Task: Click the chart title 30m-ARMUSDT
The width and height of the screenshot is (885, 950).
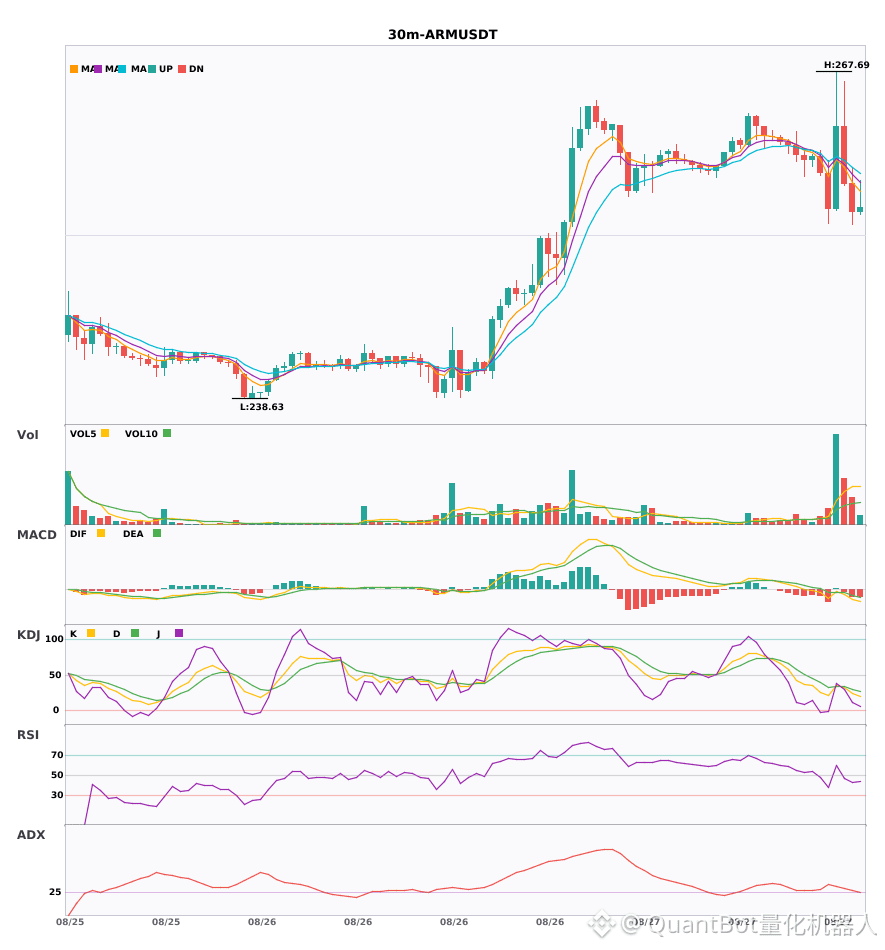Action: coord(442,35)
